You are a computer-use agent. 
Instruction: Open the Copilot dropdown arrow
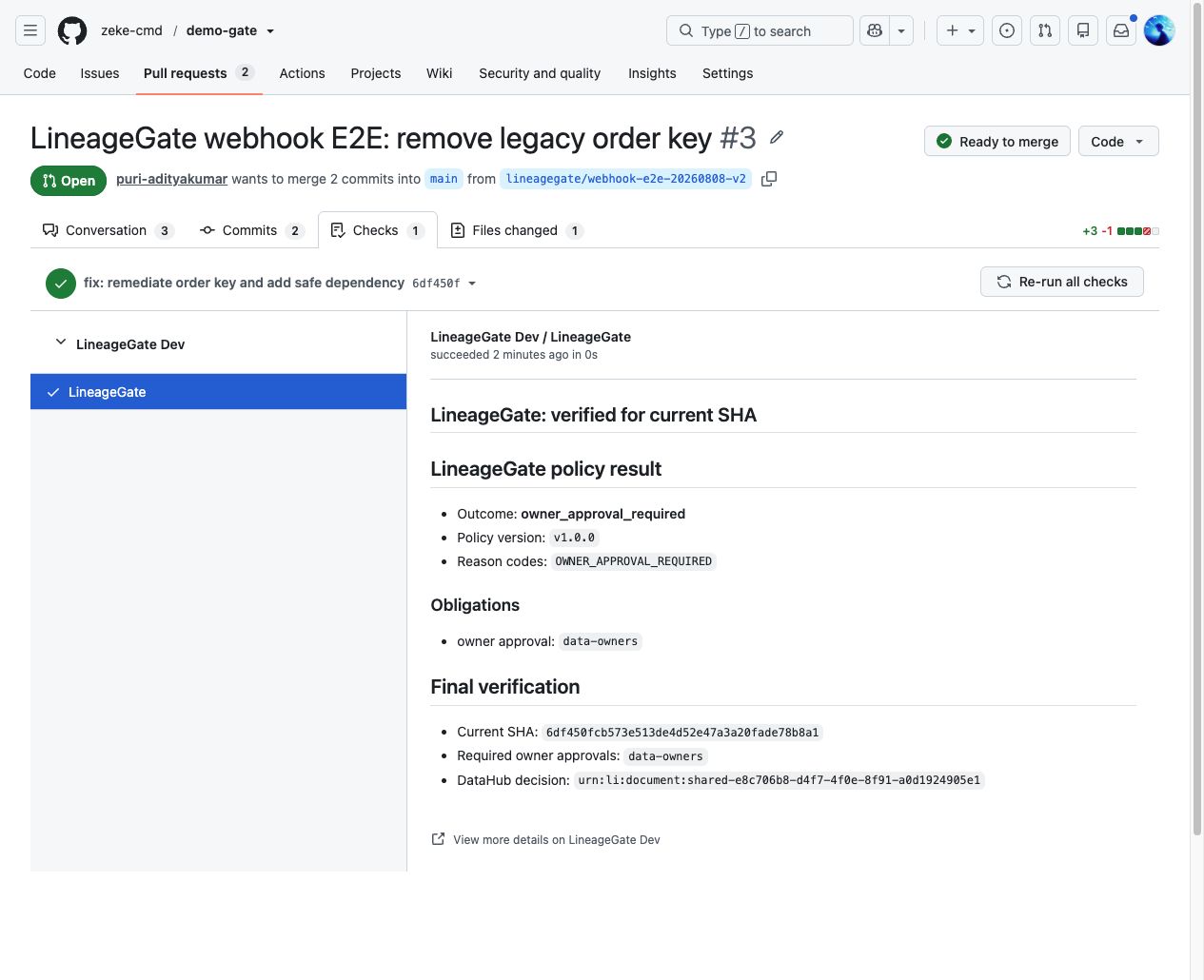[901, 30]
